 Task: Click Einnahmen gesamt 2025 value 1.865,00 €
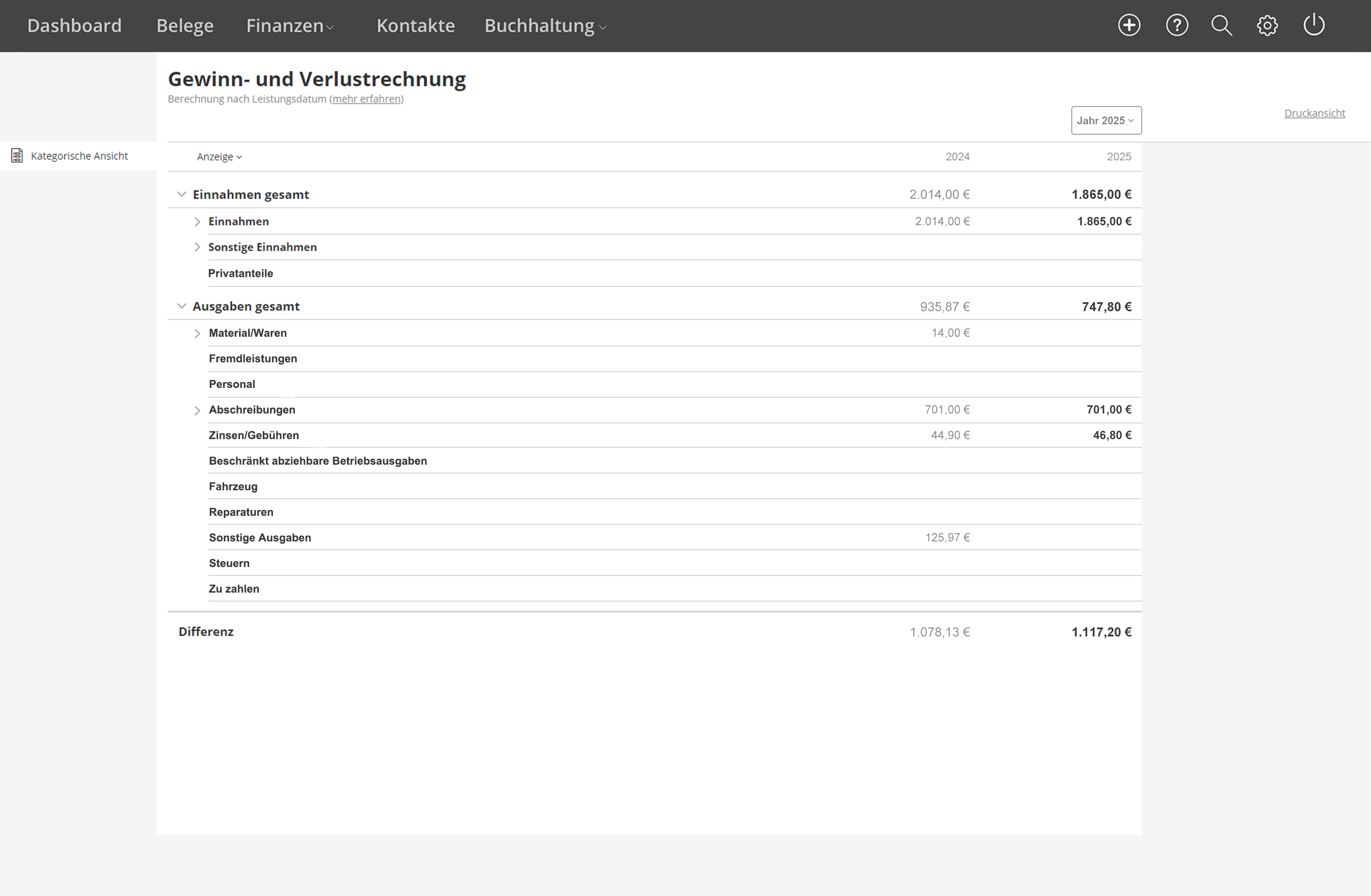[1101, 195]
